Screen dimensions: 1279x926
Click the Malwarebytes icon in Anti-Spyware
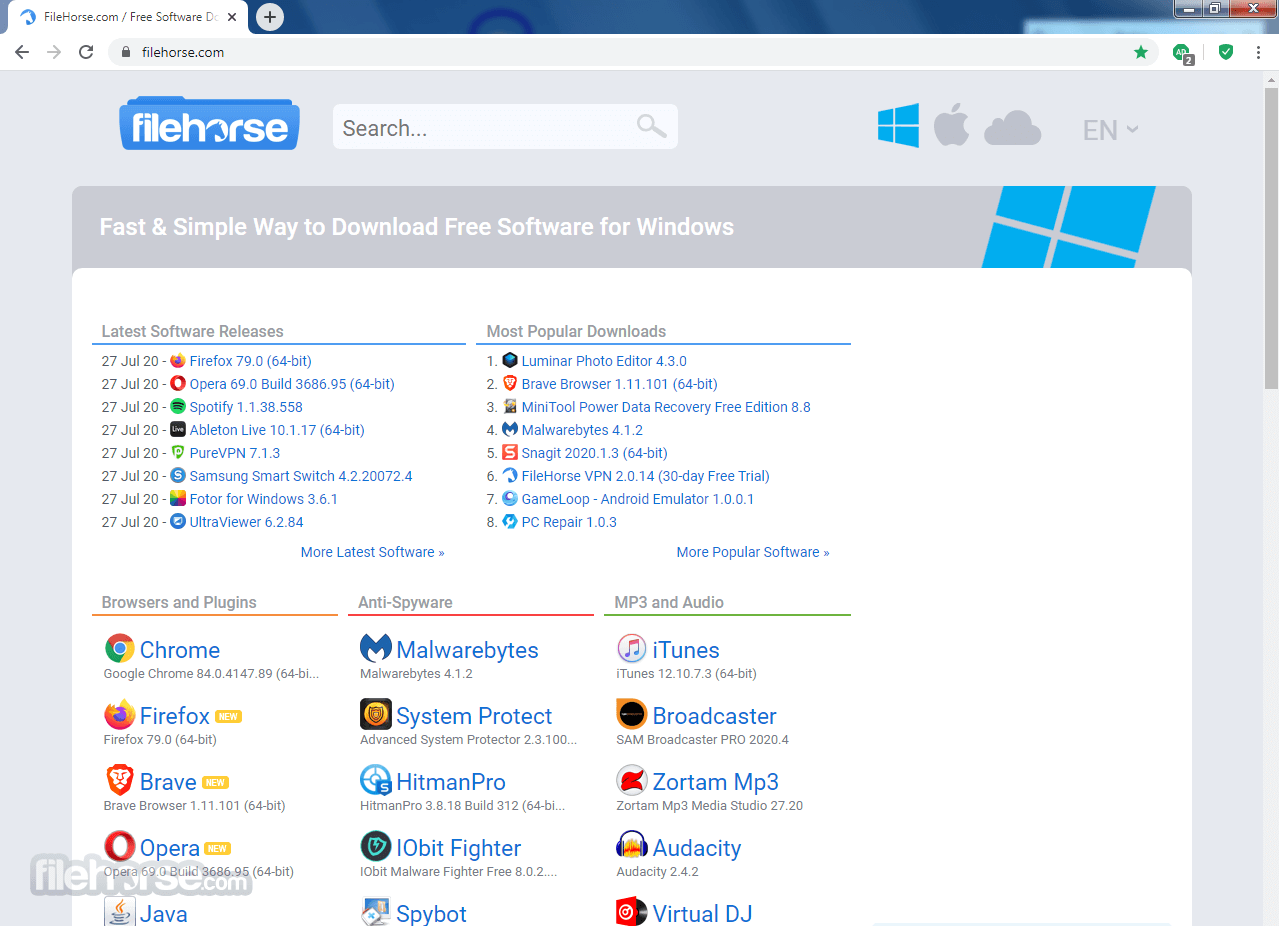(376, 649)
